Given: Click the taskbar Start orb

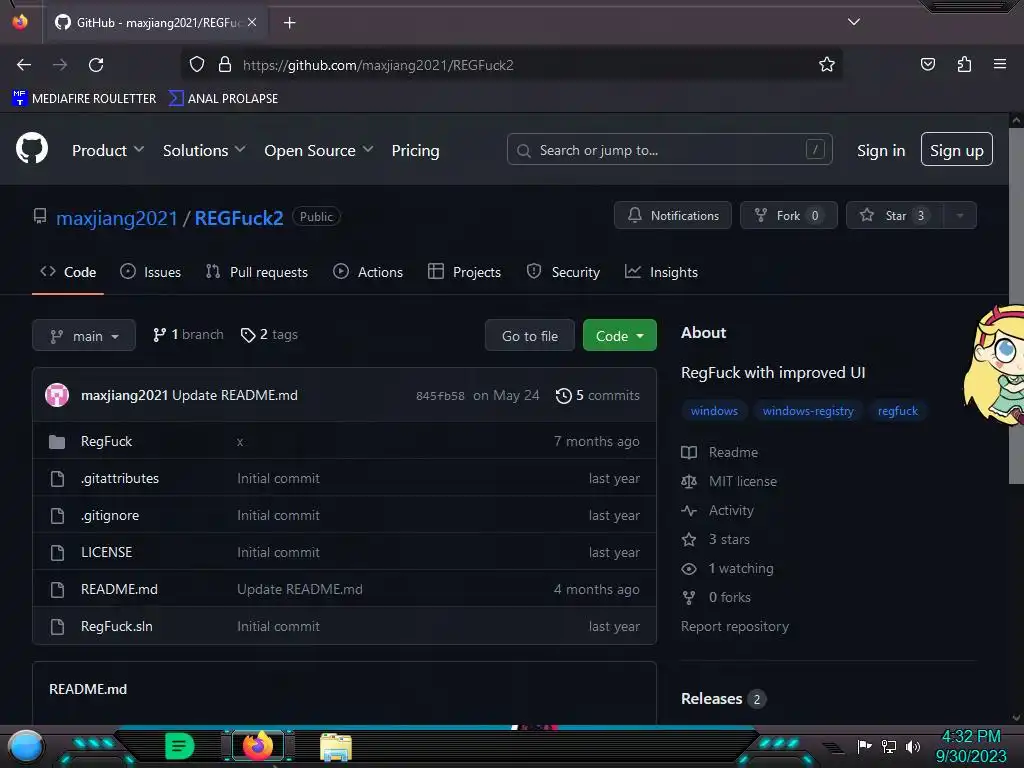Looking at the screenshot, I should click(x=25, y=746).
